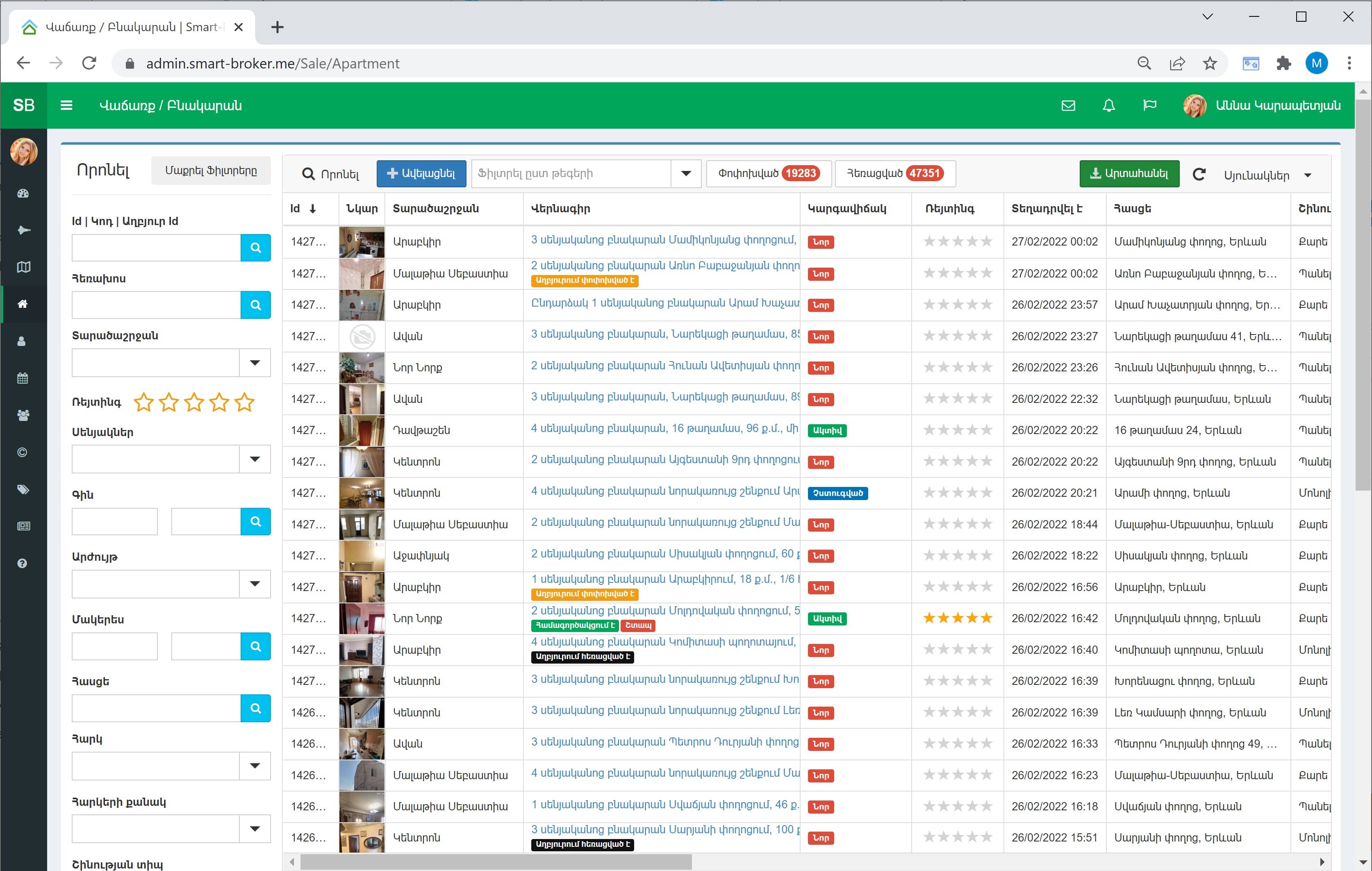Click the Հասցե filter input field

point(157,708)
